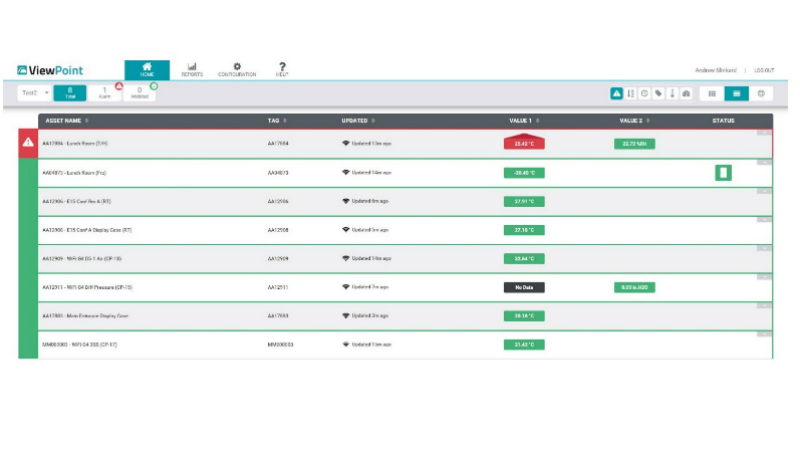Click the gauge filter icon
Screen dimensions: 800x450
pos(686,93)
